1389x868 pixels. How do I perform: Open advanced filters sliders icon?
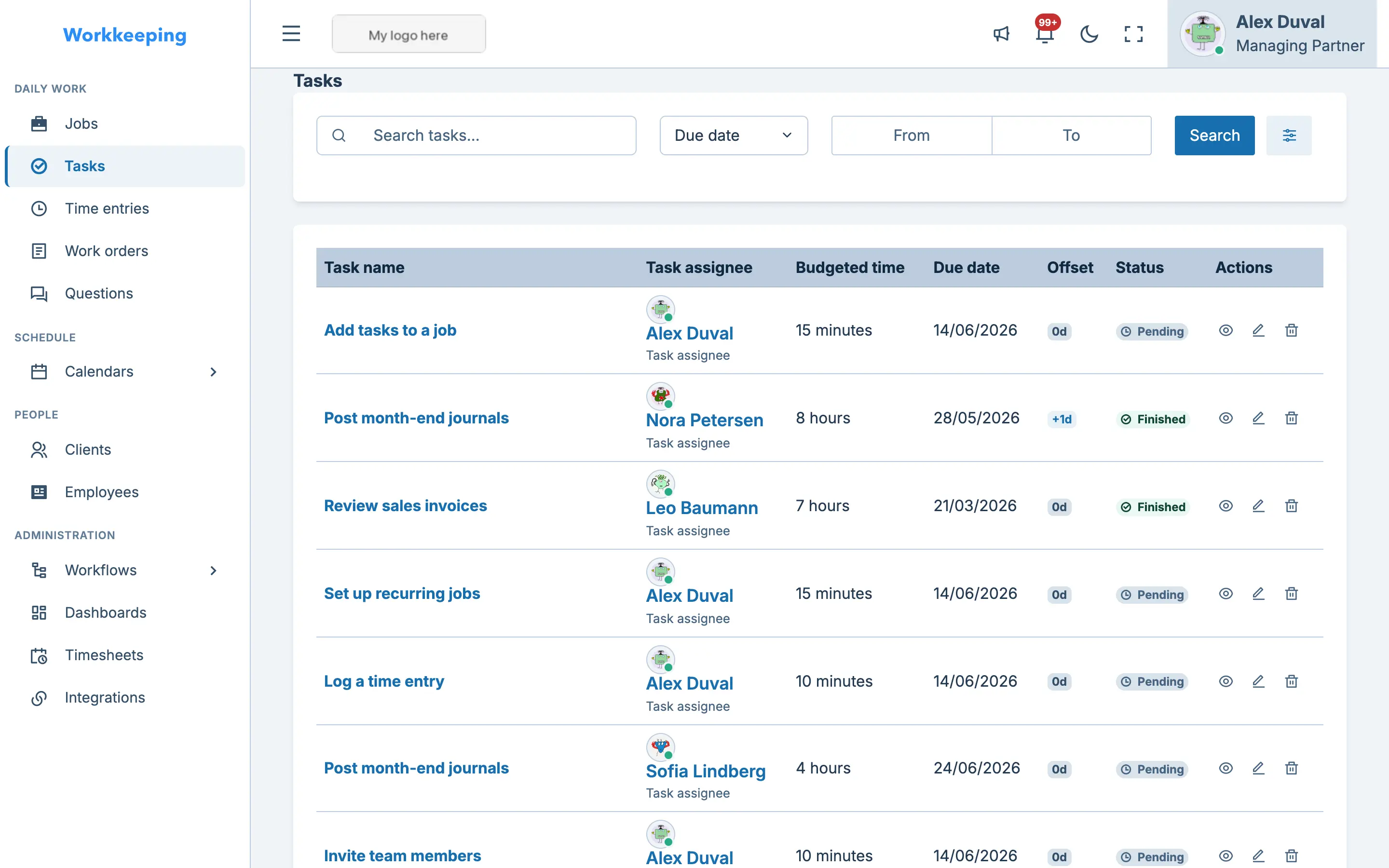coord(1289,136)
